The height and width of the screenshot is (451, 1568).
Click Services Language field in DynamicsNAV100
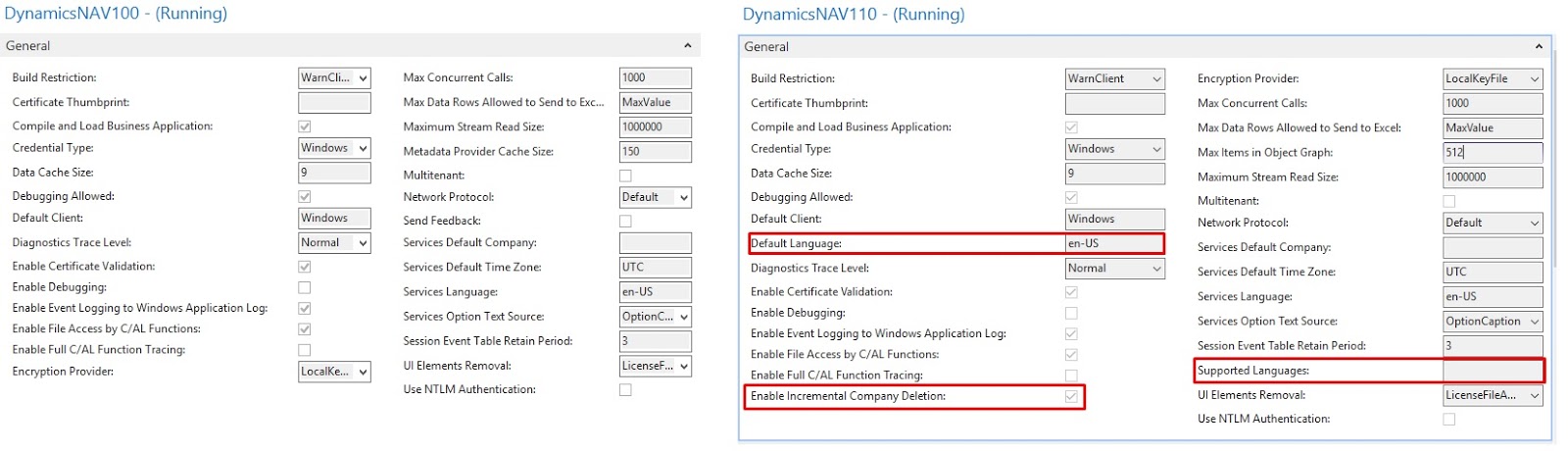(656, 292)
